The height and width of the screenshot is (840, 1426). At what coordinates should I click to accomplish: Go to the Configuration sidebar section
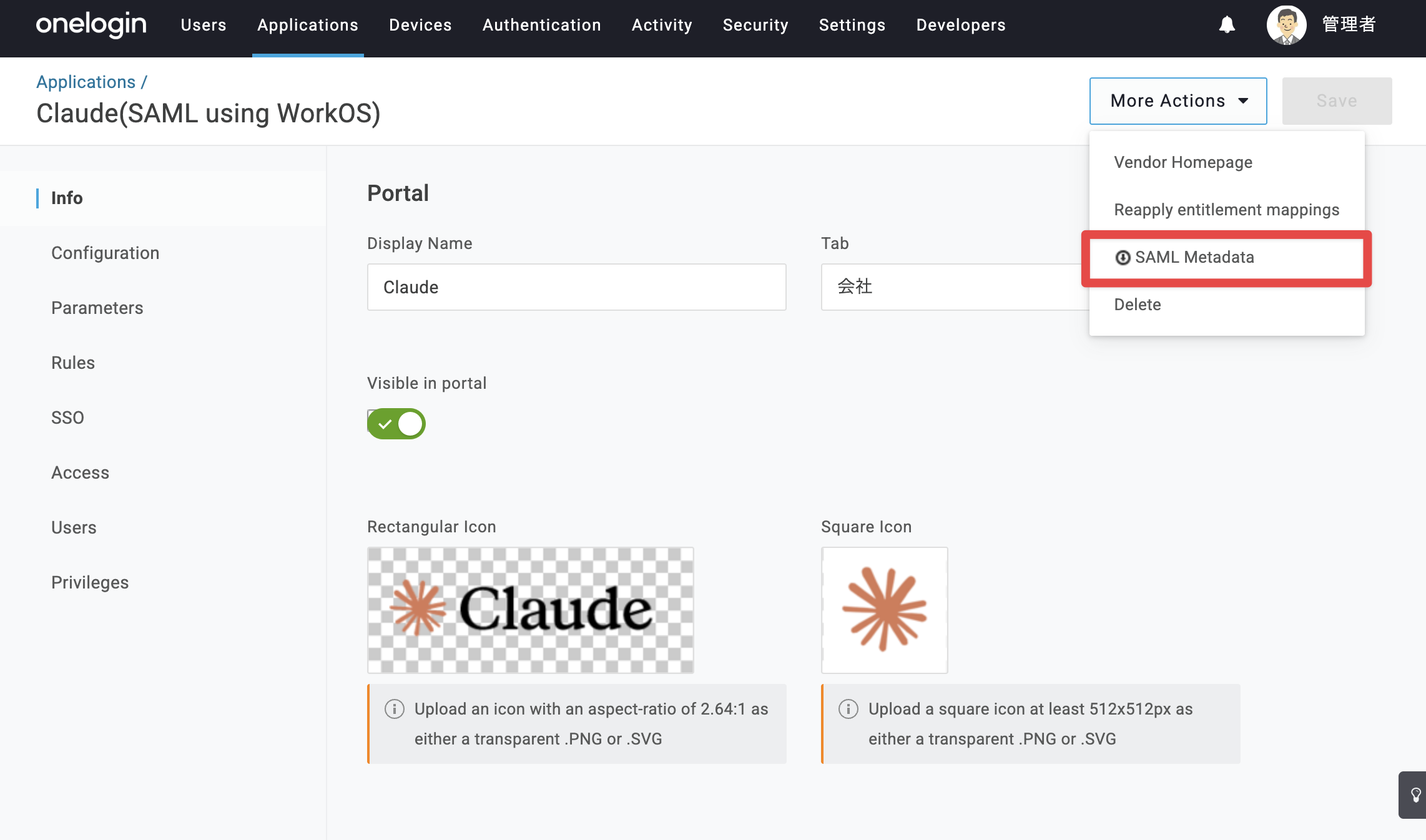106,253
